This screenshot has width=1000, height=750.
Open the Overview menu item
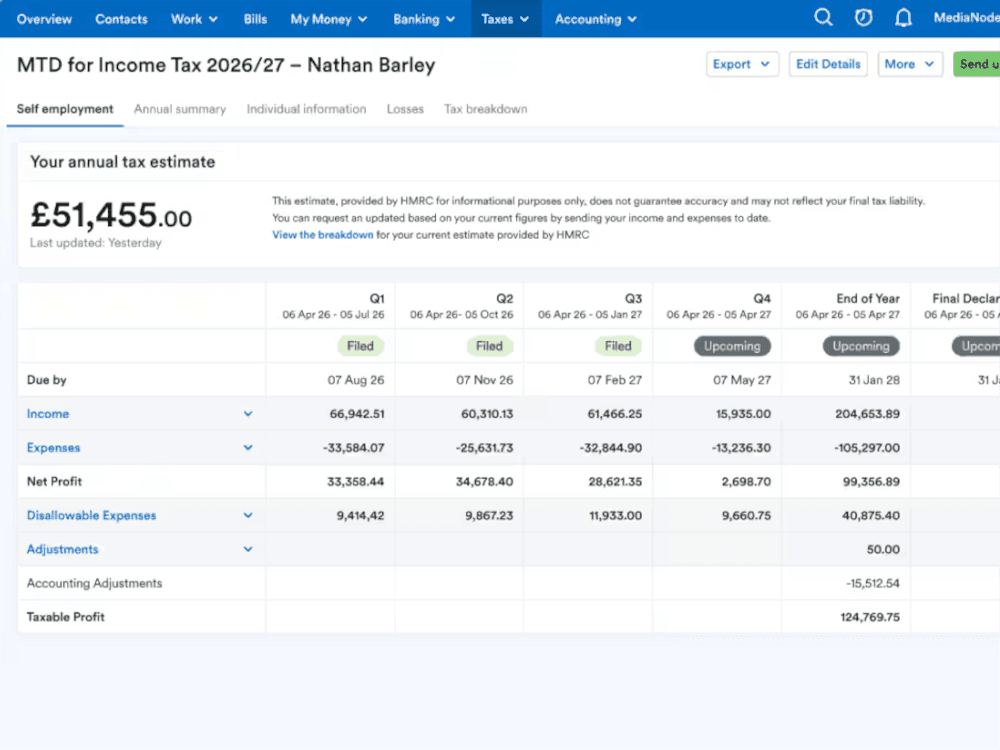(44, 19)
